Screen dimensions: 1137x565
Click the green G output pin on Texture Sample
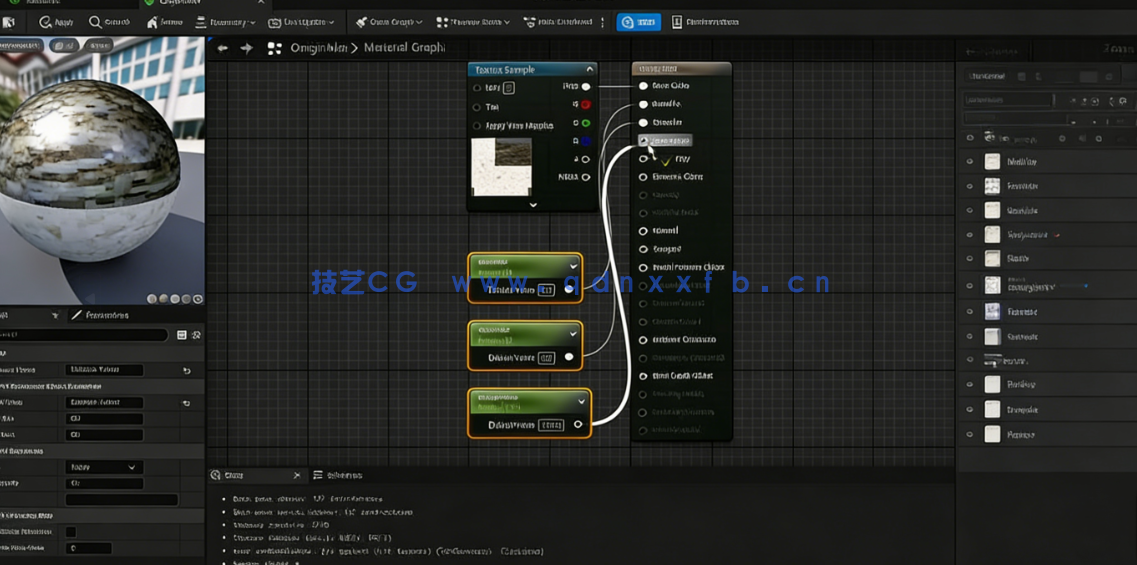[586, 123]
